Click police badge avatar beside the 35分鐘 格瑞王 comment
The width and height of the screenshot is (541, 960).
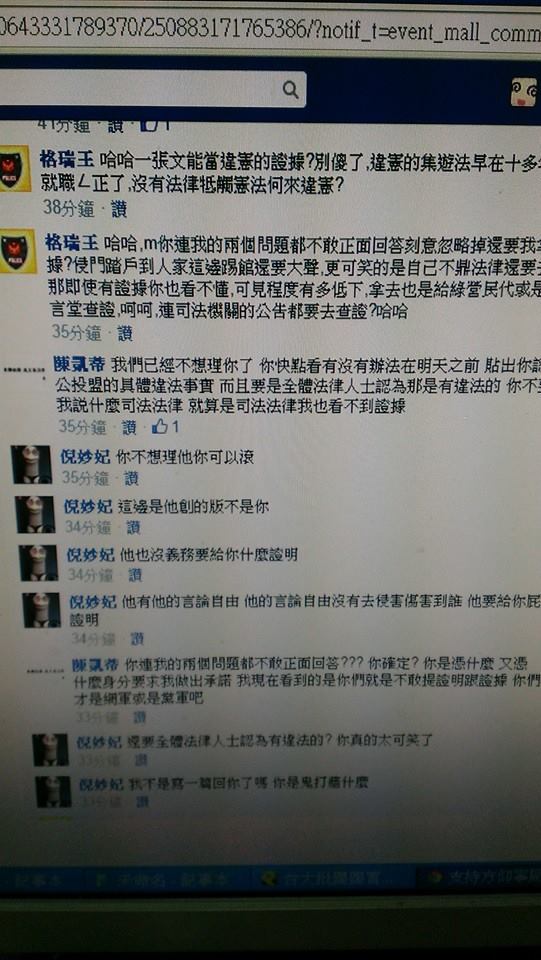pyautogui.click(x=17, y=252)
